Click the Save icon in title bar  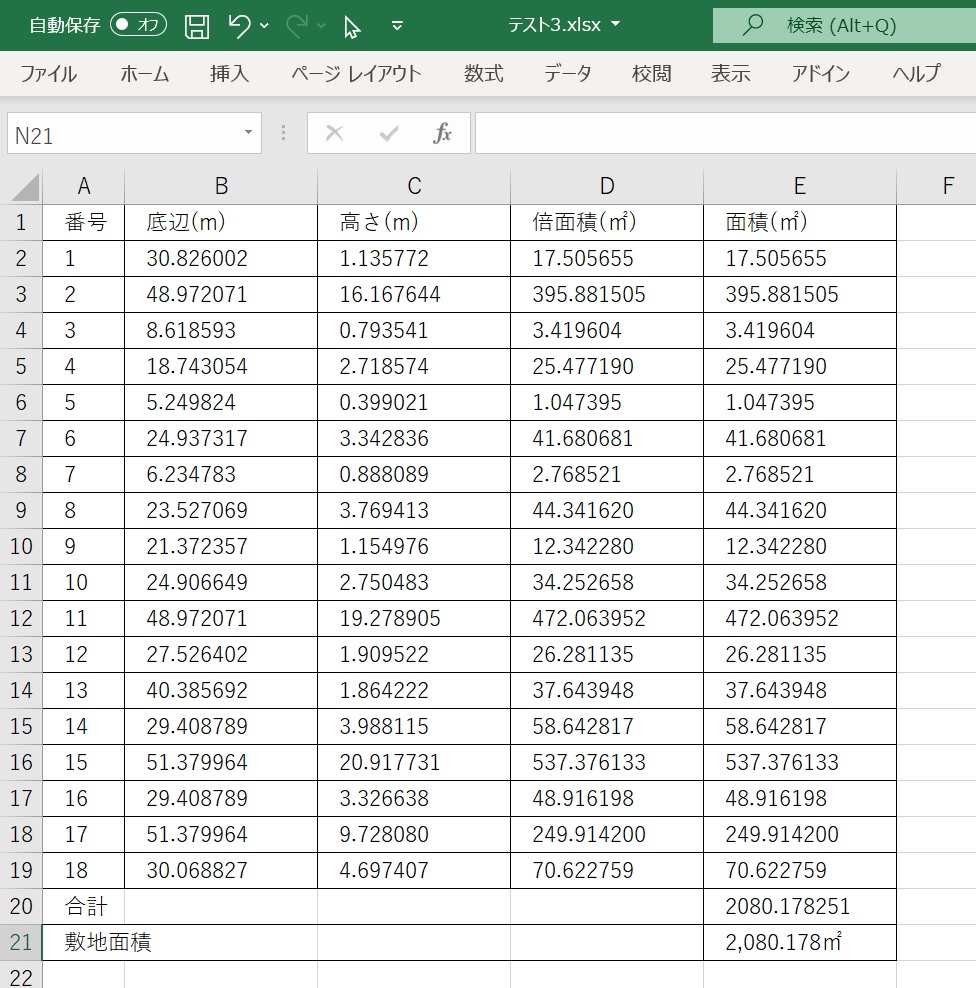click(198, 26)
